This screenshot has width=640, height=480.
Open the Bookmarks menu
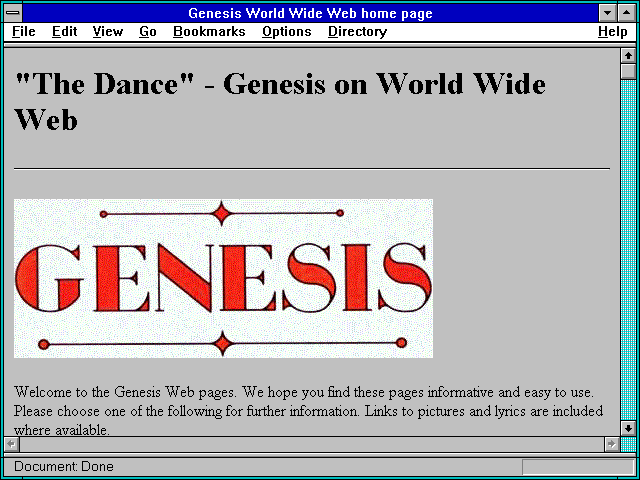[209, 32]
